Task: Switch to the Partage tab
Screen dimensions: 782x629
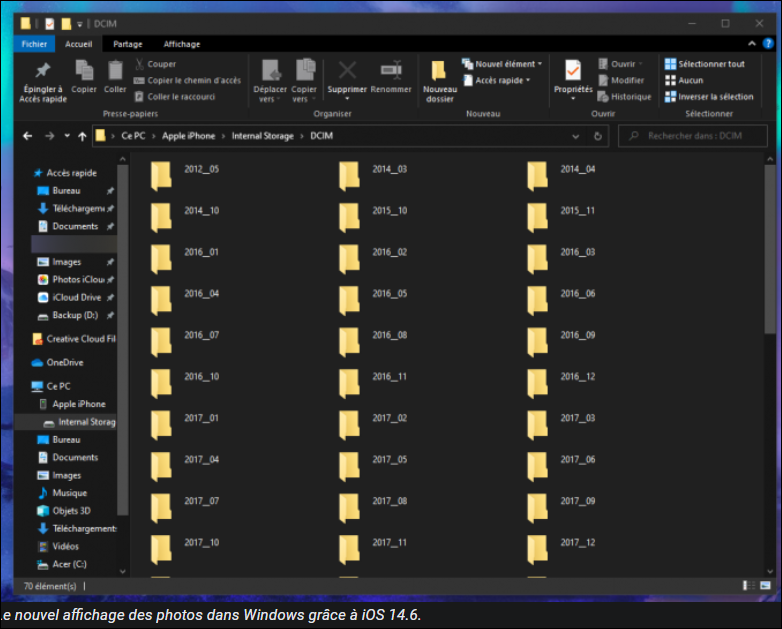Action: click(127, 44)
